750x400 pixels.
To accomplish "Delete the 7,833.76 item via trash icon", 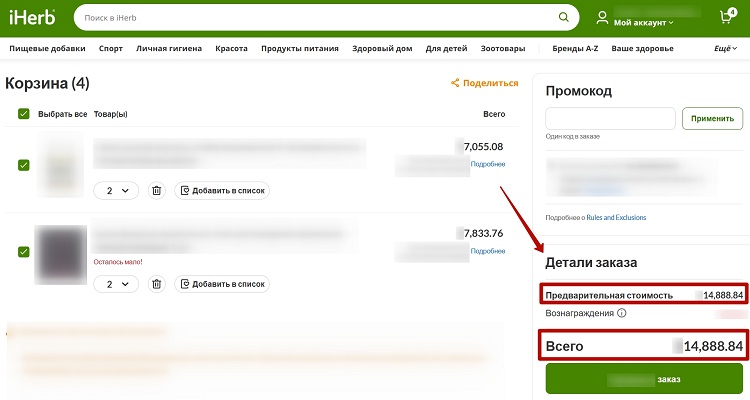I will 156,284.
